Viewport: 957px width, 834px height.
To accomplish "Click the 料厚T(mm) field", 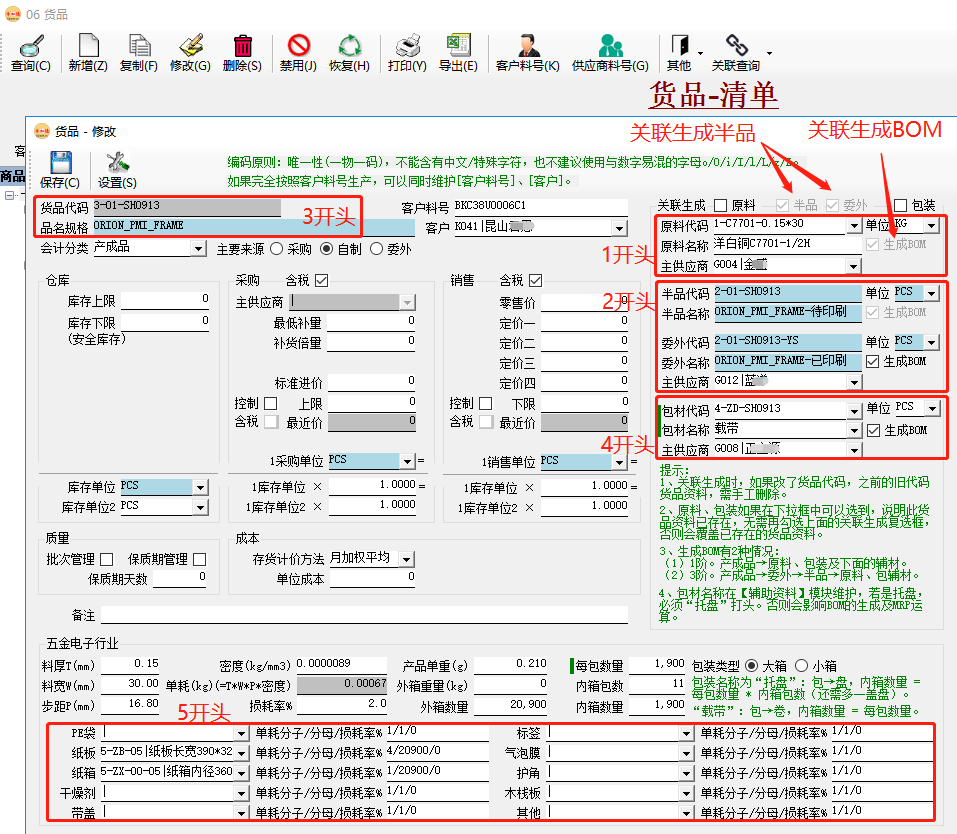I will pos(130,664).
